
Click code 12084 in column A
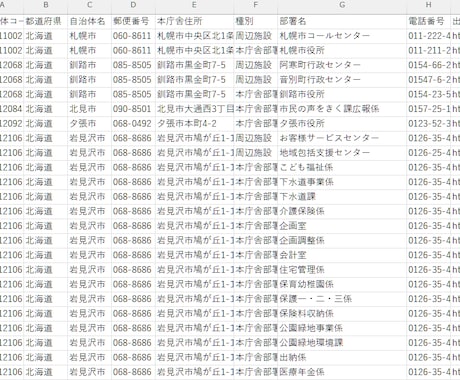(x=12, y=109)
